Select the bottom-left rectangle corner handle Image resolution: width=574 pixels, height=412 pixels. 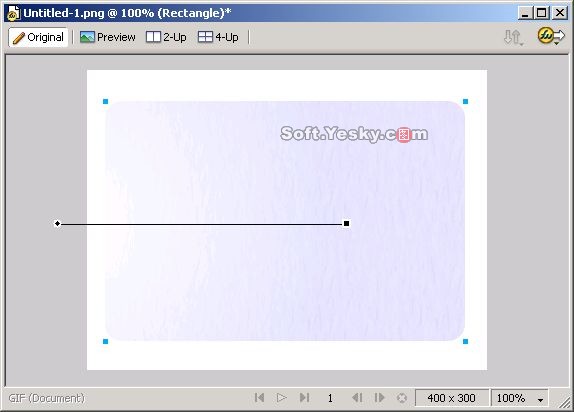pos(105,342)
